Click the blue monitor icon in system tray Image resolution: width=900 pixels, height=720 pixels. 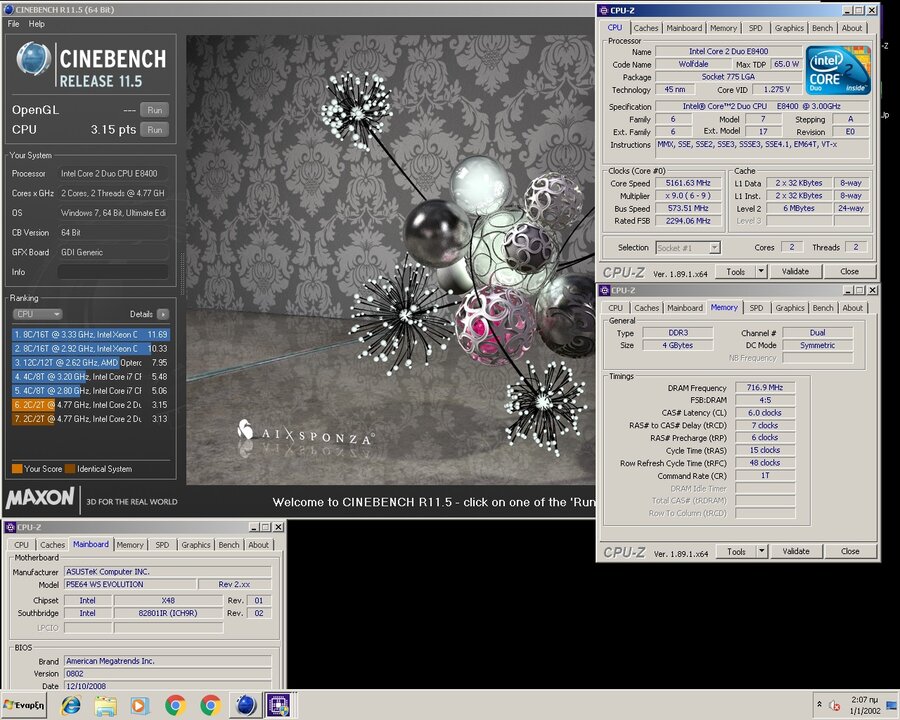tap(891, 705)
